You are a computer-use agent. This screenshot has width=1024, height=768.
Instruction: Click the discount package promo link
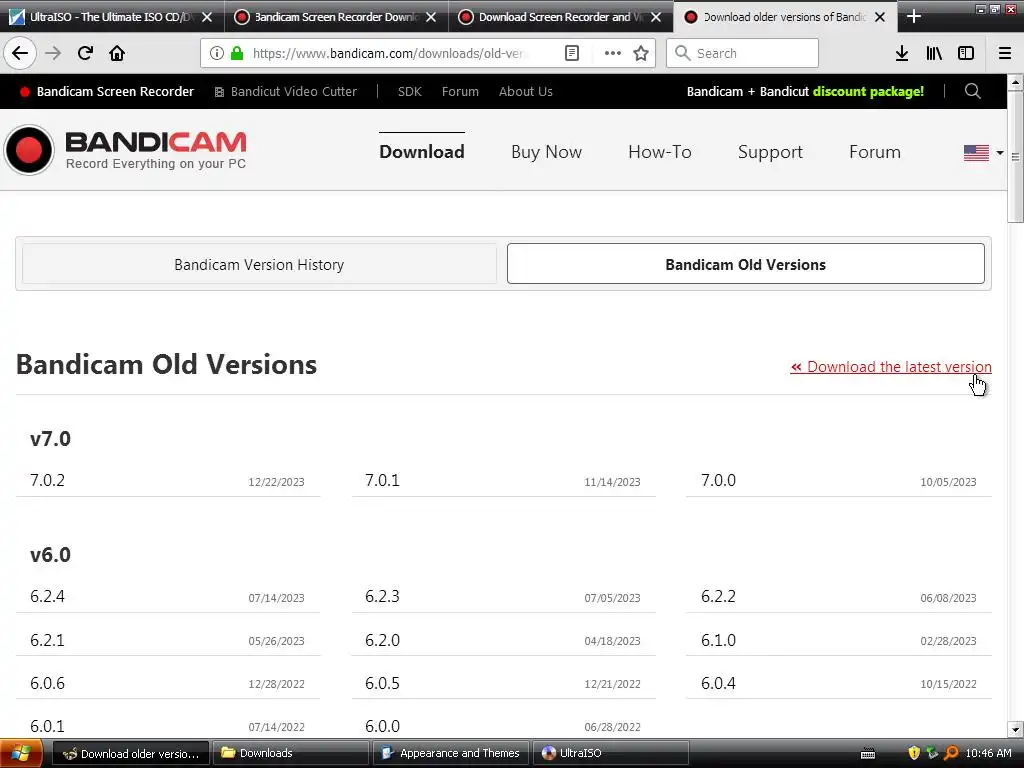point(805,91)
